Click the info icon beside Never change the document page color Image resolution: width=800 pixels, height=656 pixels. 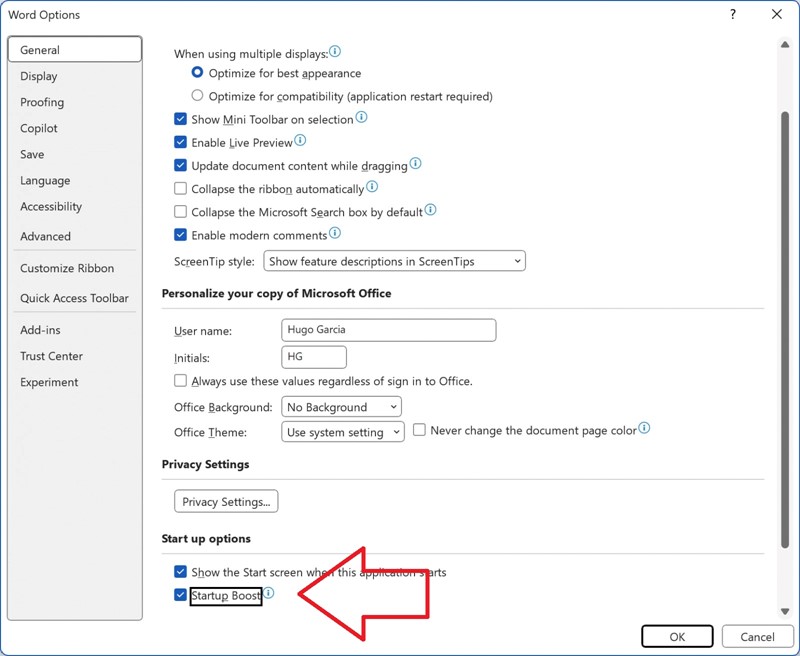pos(645,428)
